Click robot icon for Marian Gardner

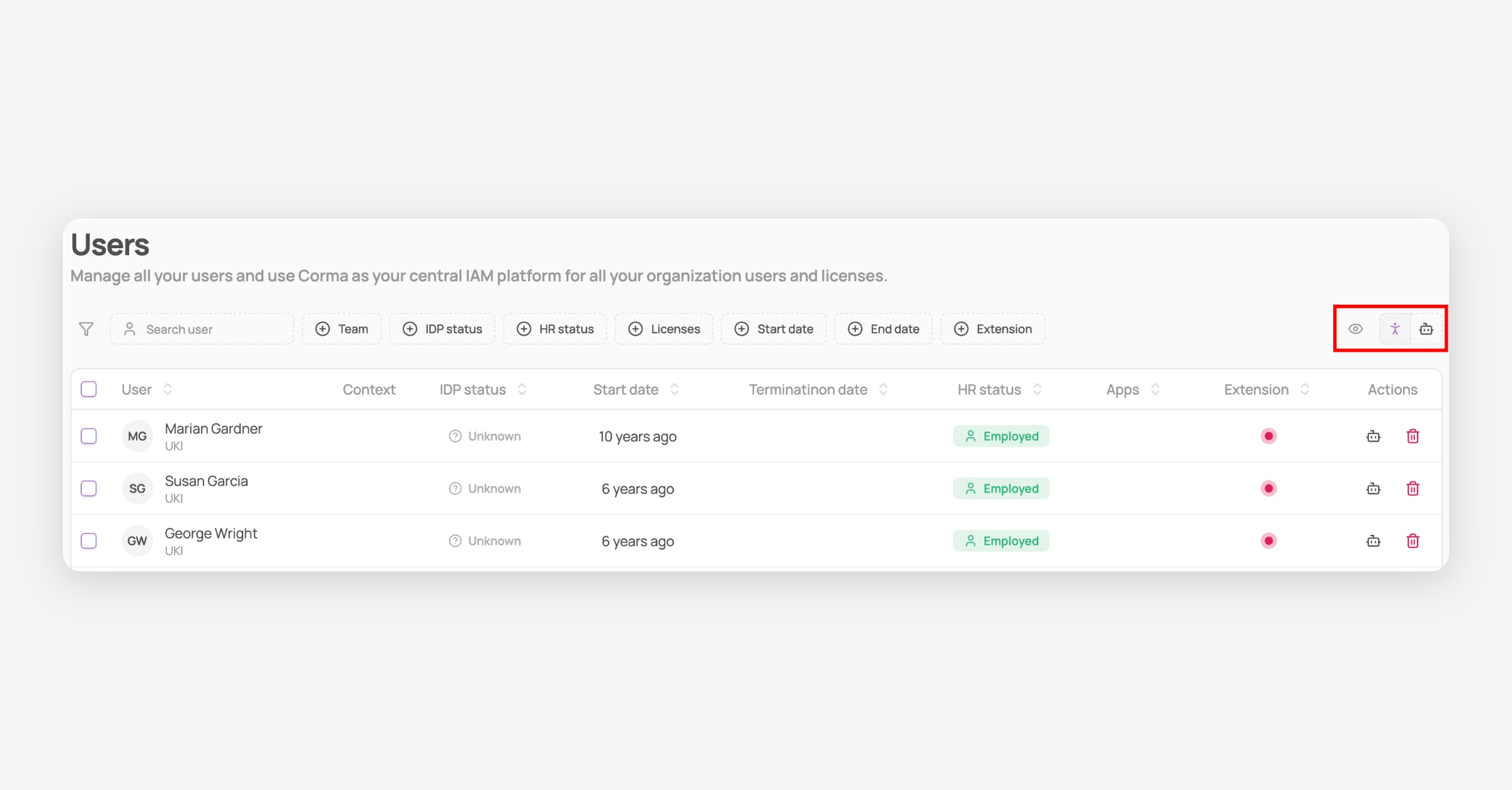coord(1373,436)
